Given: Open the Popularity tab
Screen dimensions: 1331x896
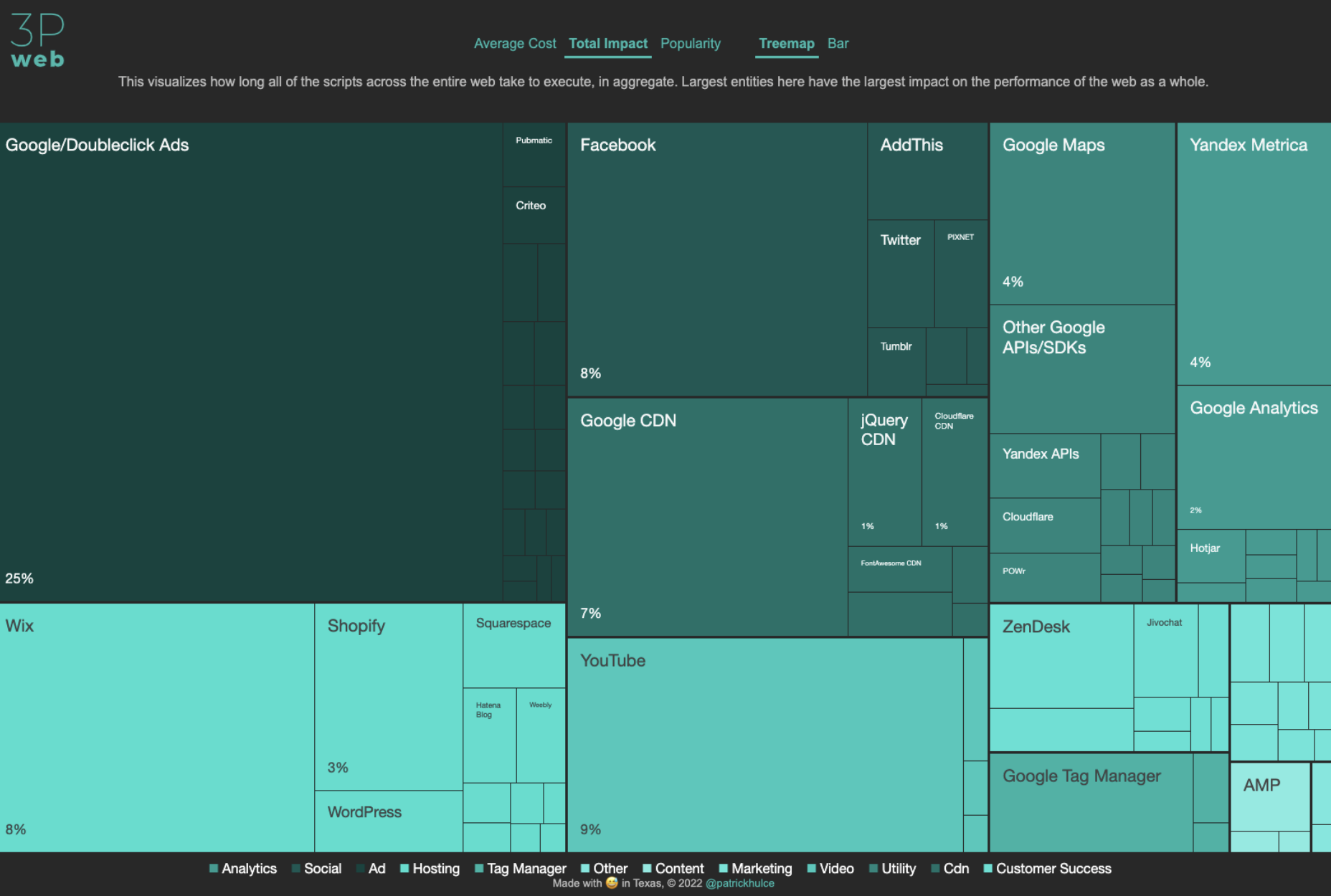Looking at the screenshot, I should (691, 44).
